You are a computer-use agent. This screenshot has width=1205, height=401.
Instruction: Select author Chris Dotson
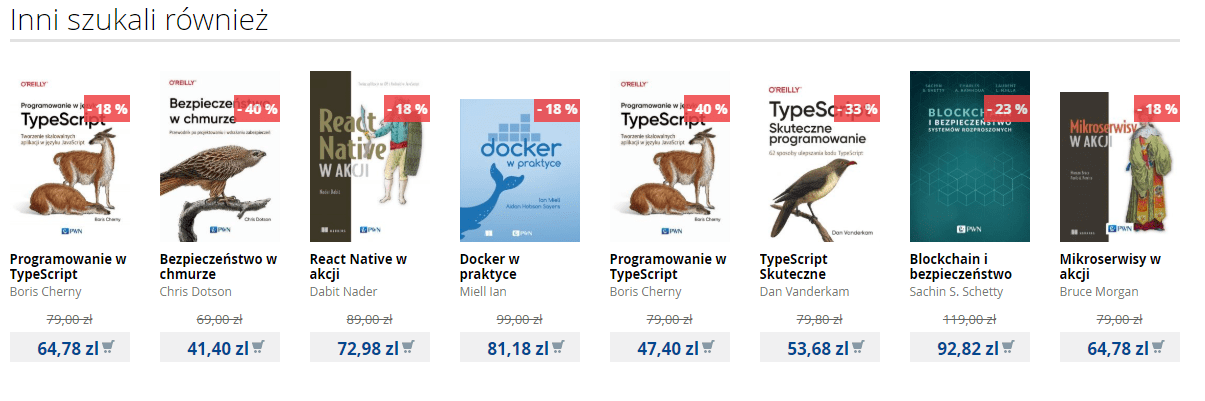click(196, 292)
